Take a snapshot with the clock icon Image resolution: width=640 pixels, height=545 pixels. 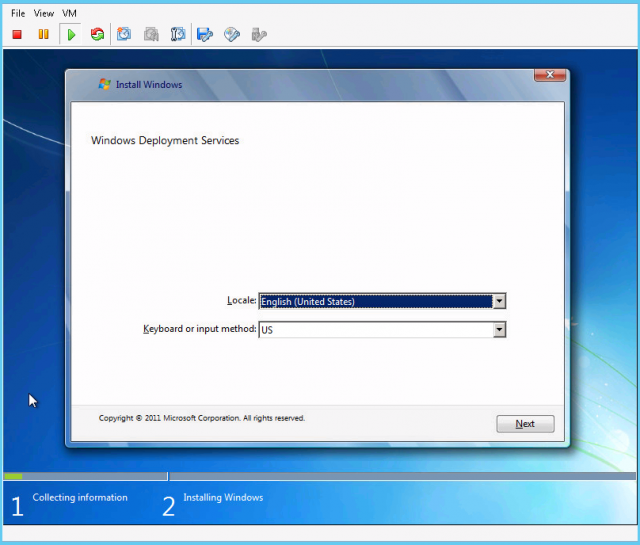pyautogui.click(x=124, y=34)
